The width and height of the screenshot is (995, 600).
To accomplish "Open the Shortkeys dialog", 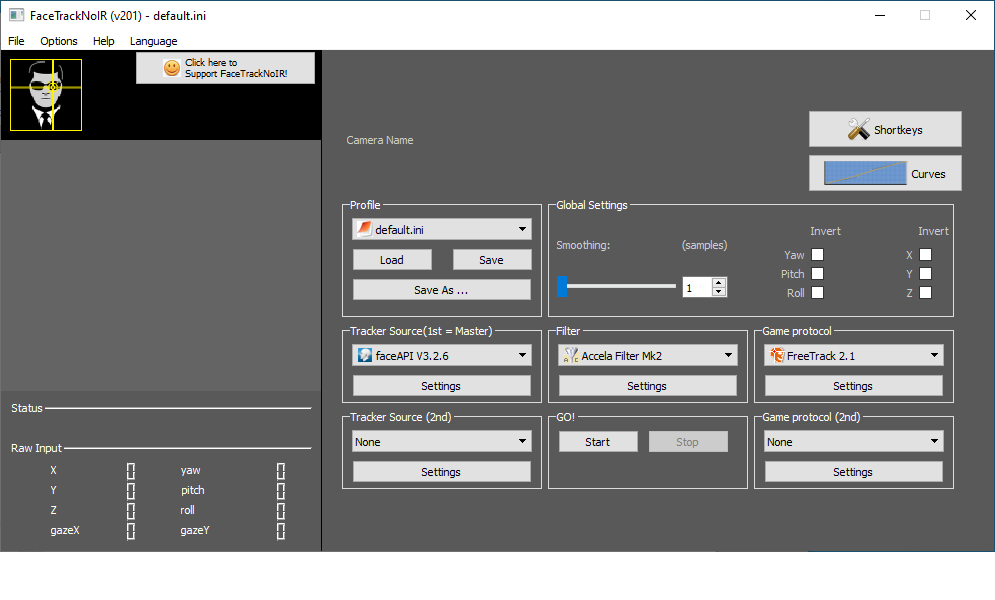I will click(885, 129).
